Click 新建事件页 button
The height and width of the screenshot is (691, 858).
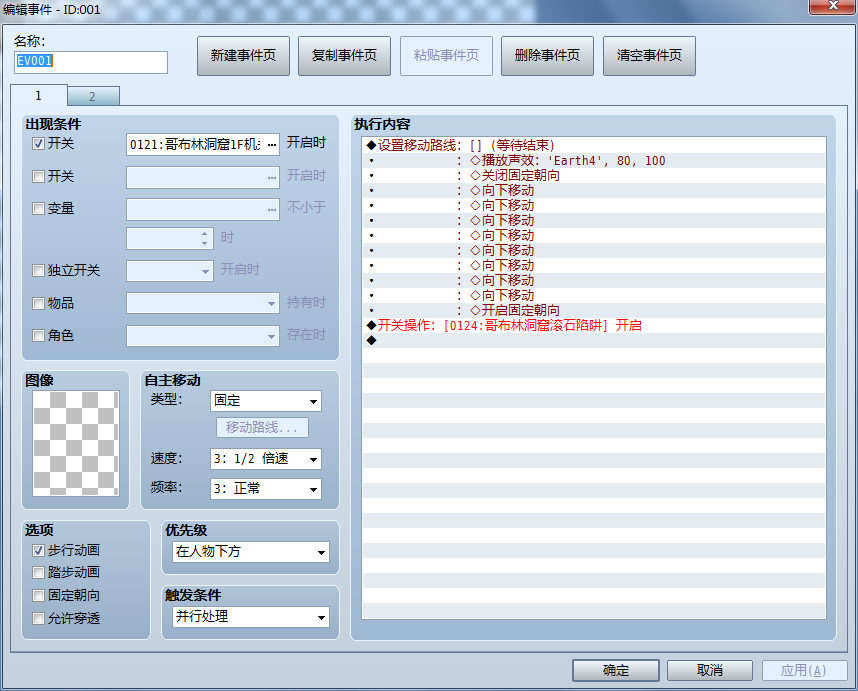(243, 56)
